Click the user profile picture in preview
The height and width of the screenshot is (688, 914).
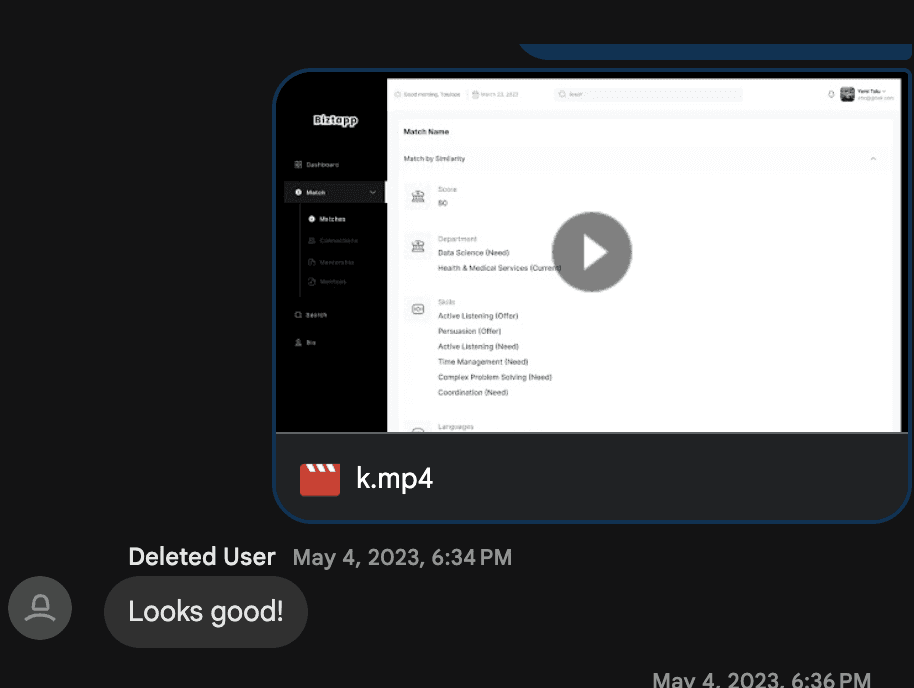[847, 94]
